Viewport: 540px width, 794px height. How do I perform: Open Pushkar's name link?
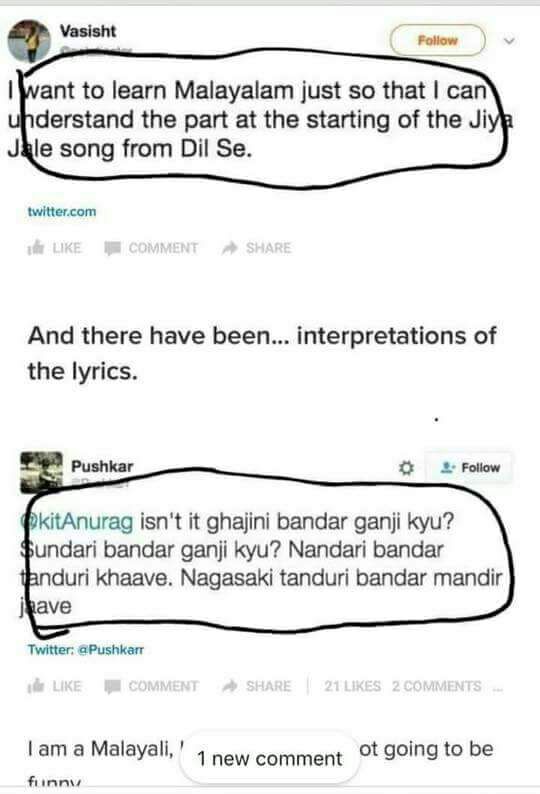102,466
